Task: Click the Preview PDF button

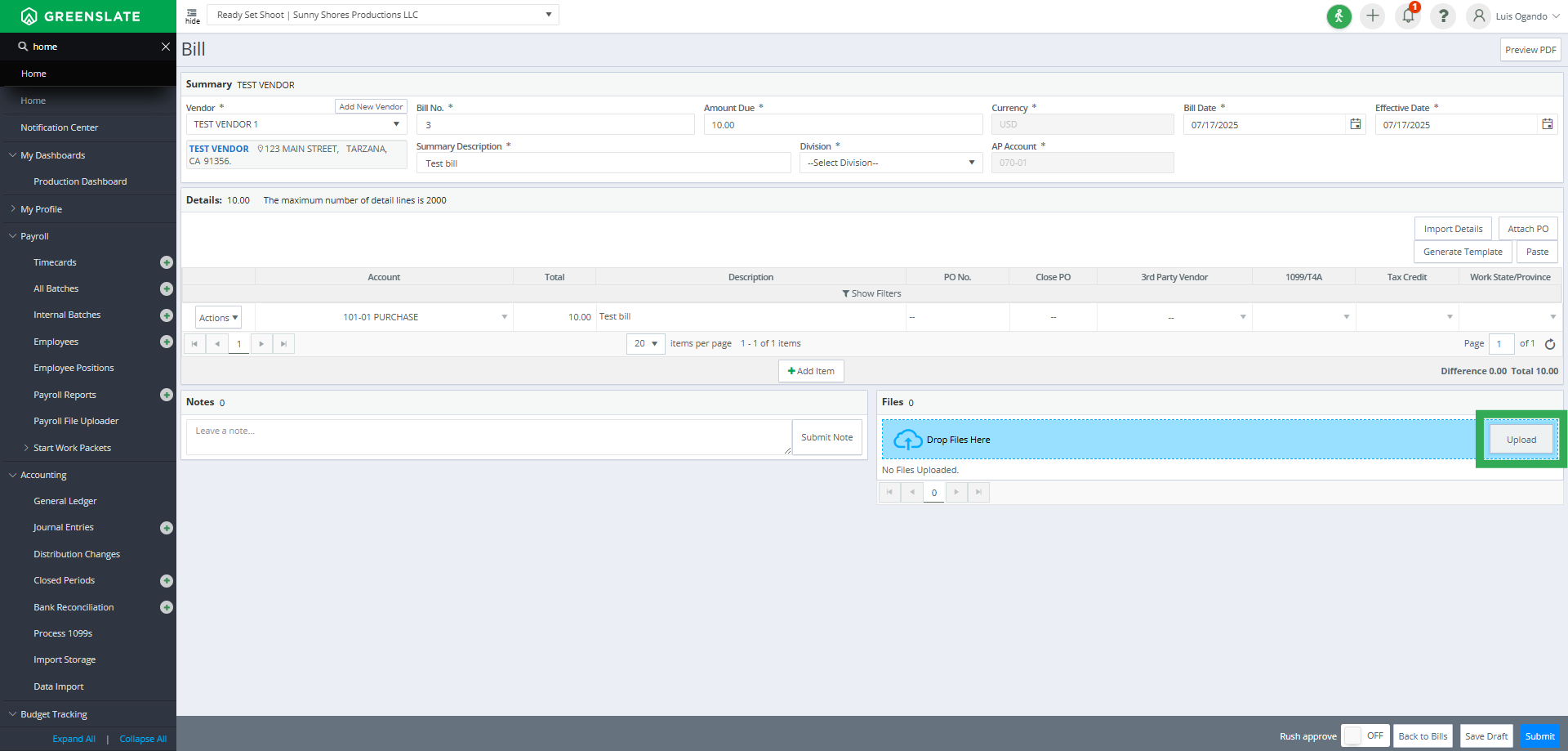Action: pyautogui.click(x=1530, y=49)
